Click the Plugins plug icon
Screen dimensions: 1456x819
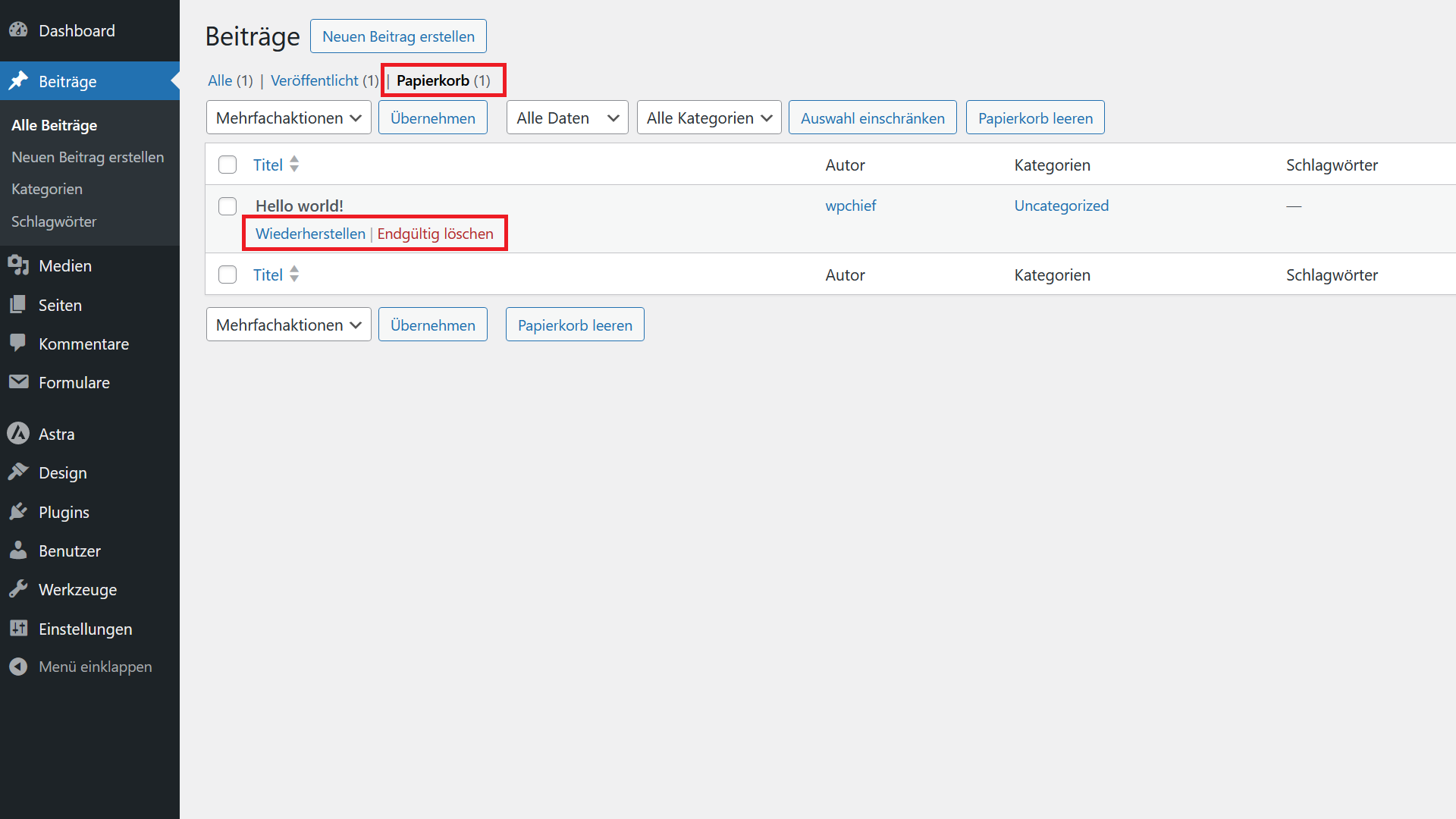click(18, 512)
